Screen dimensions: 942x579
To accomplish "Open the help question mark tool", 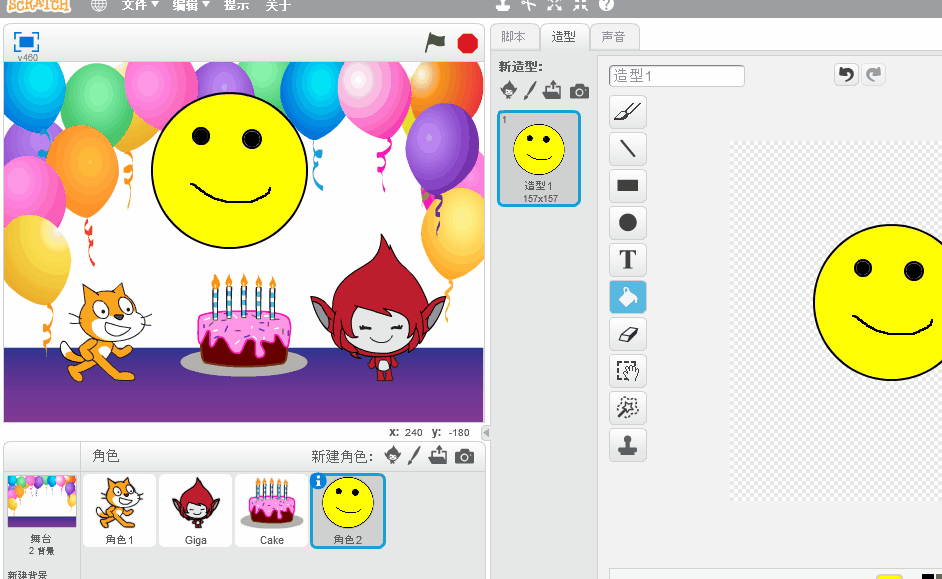I will [606, 5].
